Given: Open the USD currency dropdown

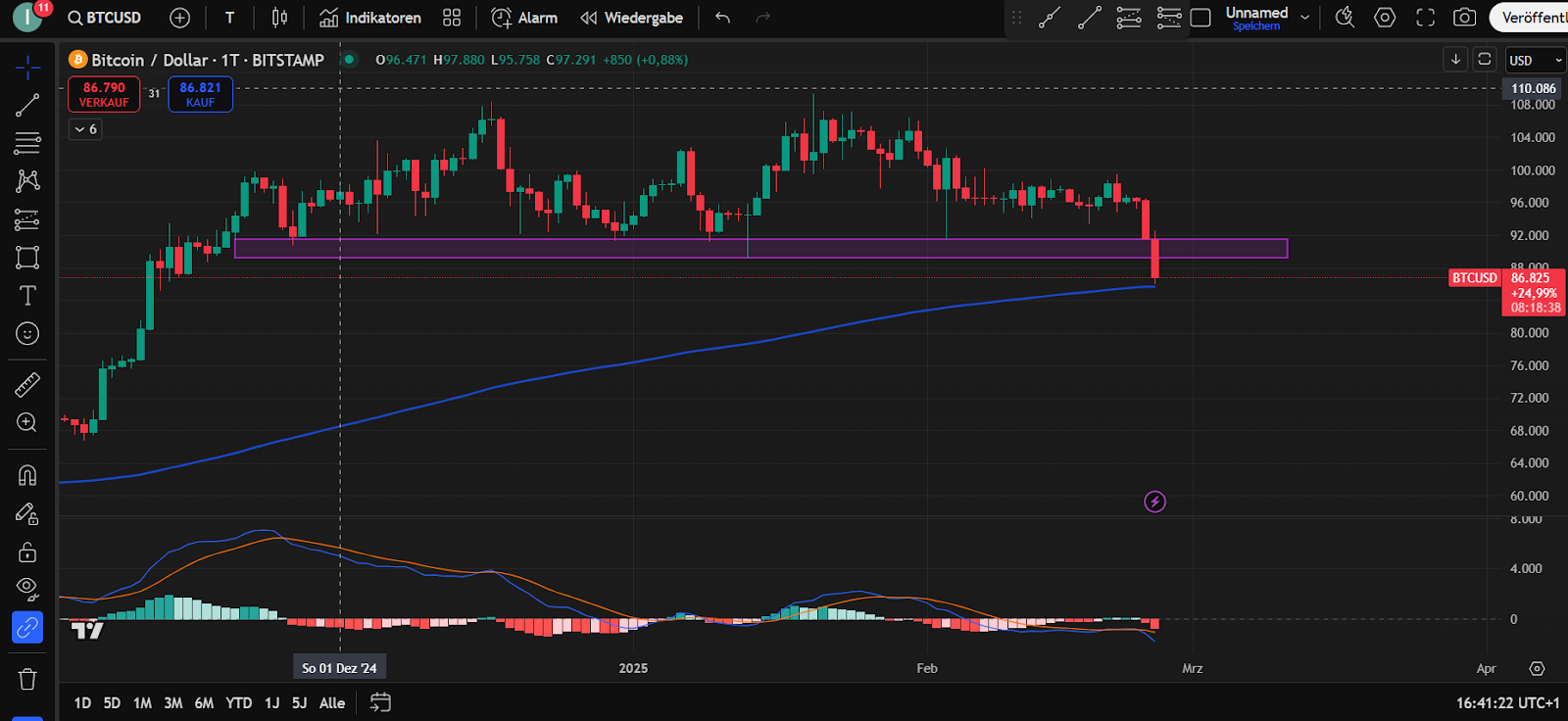Looking at the screenshot, I should tap(1536, 61).
